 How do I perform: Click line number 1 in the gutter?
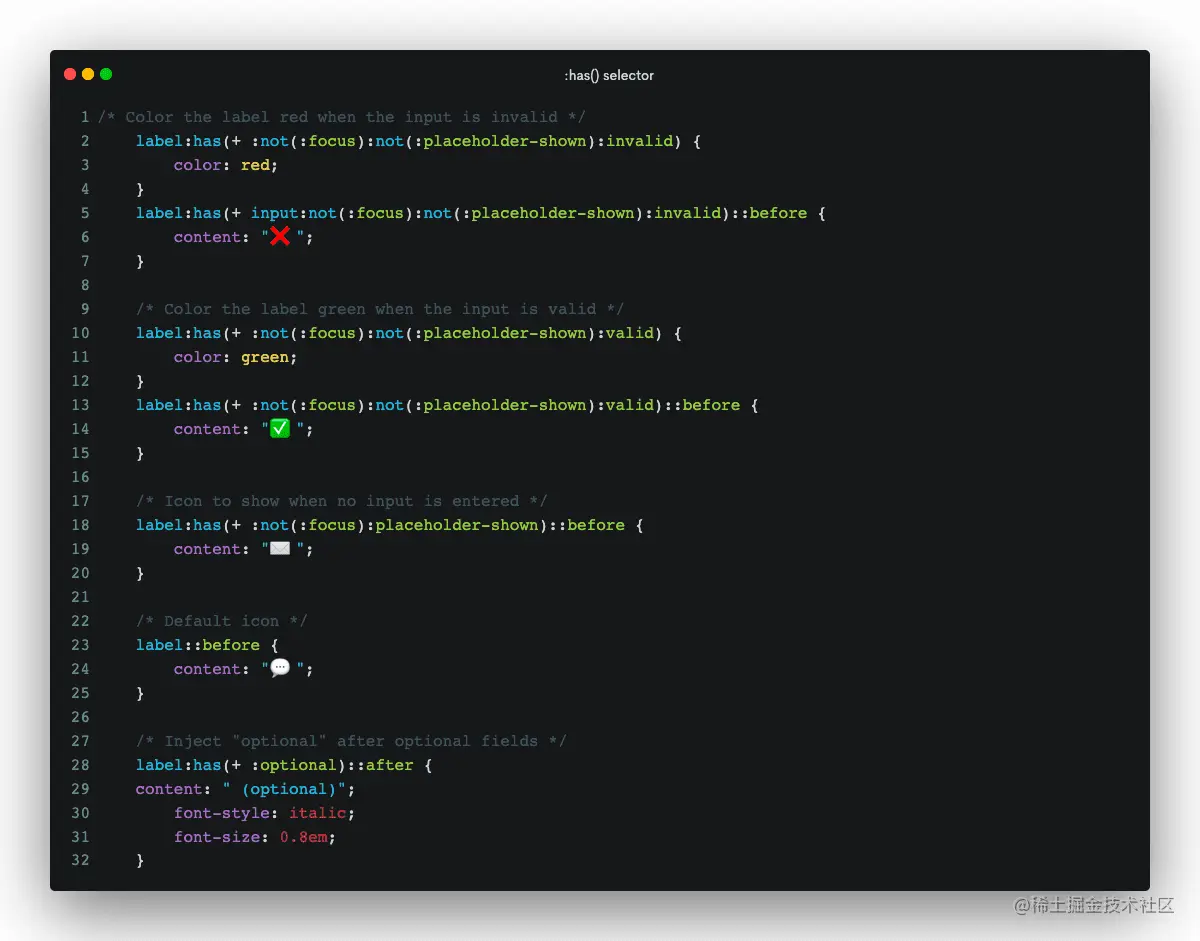[x=85, y=117]
